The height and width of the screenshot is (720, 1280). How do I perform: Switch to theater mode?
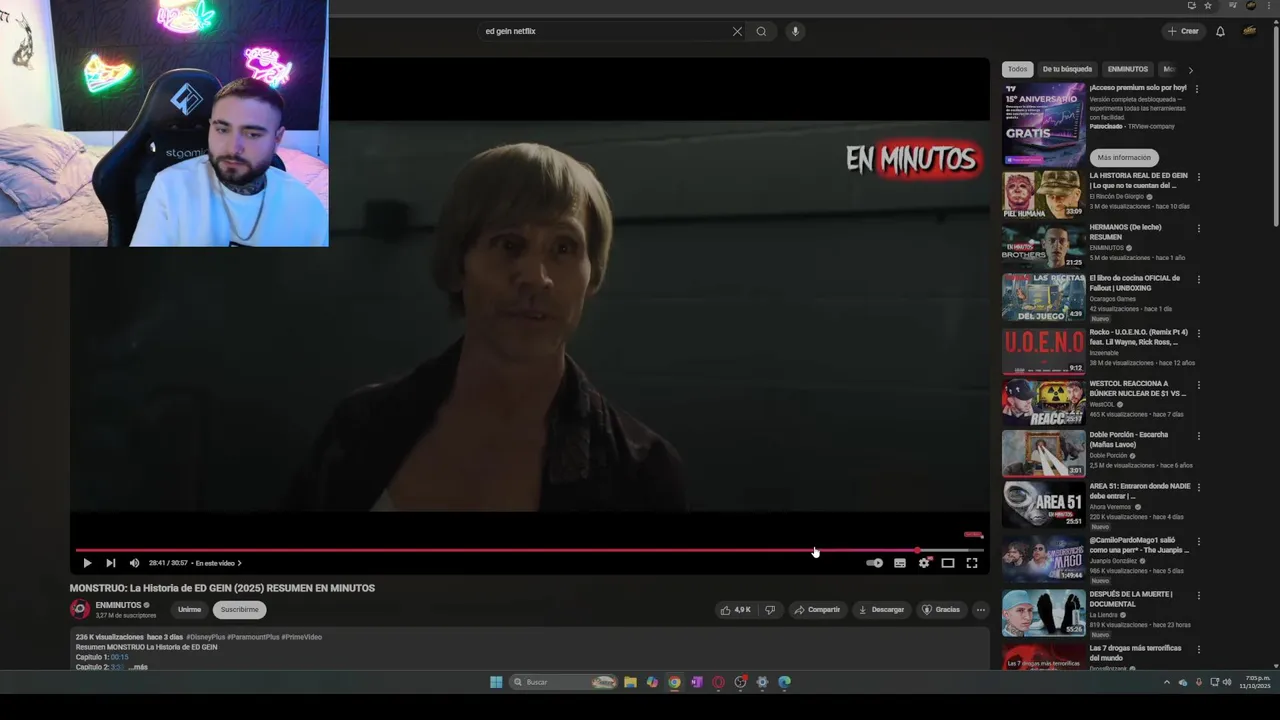pos(948,563)
